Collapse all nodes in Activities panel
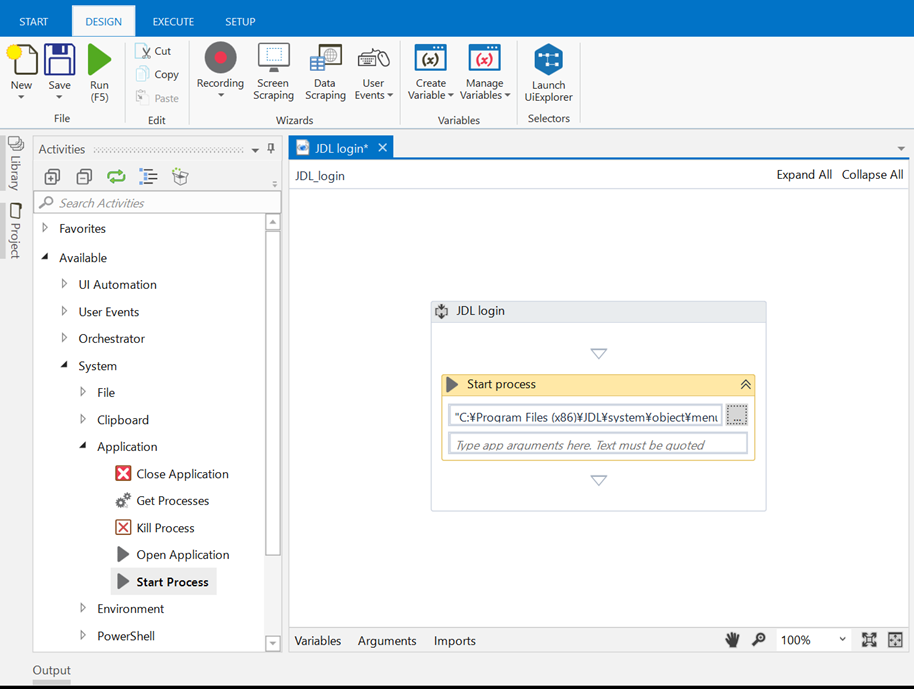 [85, 177]
